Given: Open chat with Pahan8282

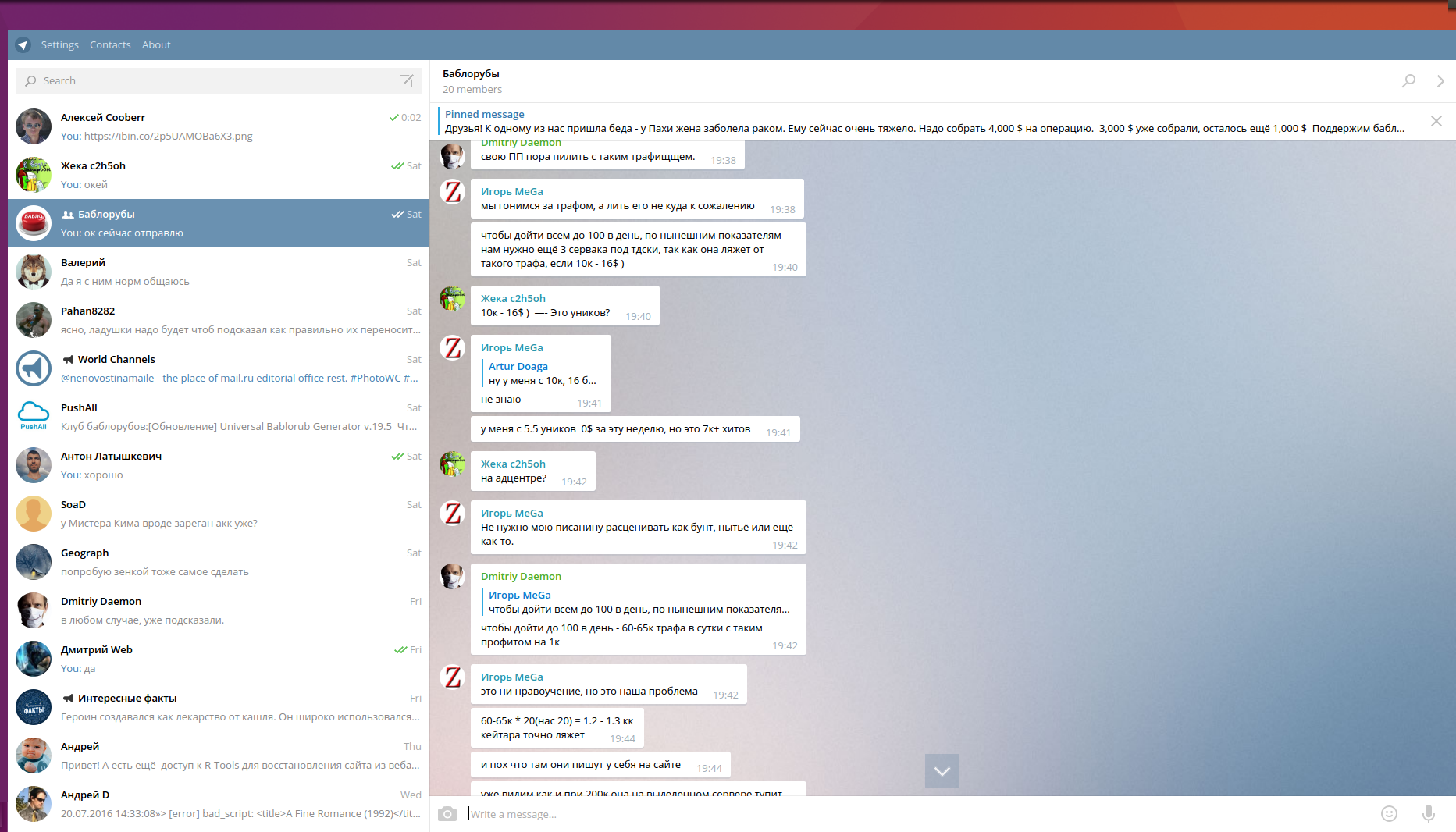Looking at the screenshot, I should point(219,320).
